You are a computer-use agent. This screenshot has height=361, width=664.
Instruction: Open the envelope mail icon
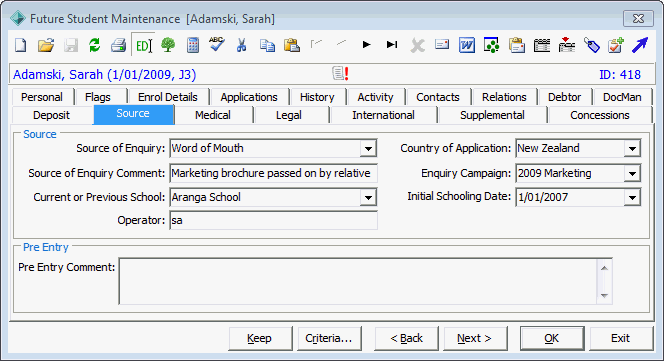pos(442,44)
